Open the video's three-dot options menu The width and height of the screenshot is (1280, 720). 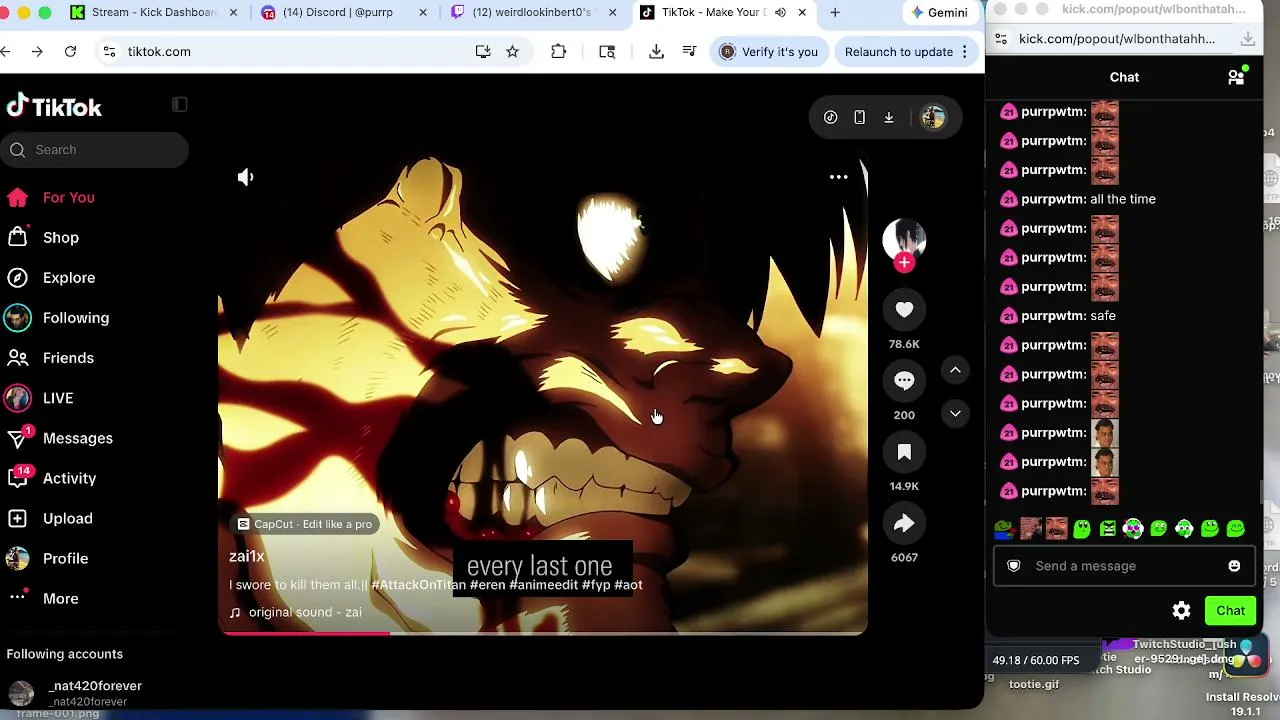(x=839, y=177)
